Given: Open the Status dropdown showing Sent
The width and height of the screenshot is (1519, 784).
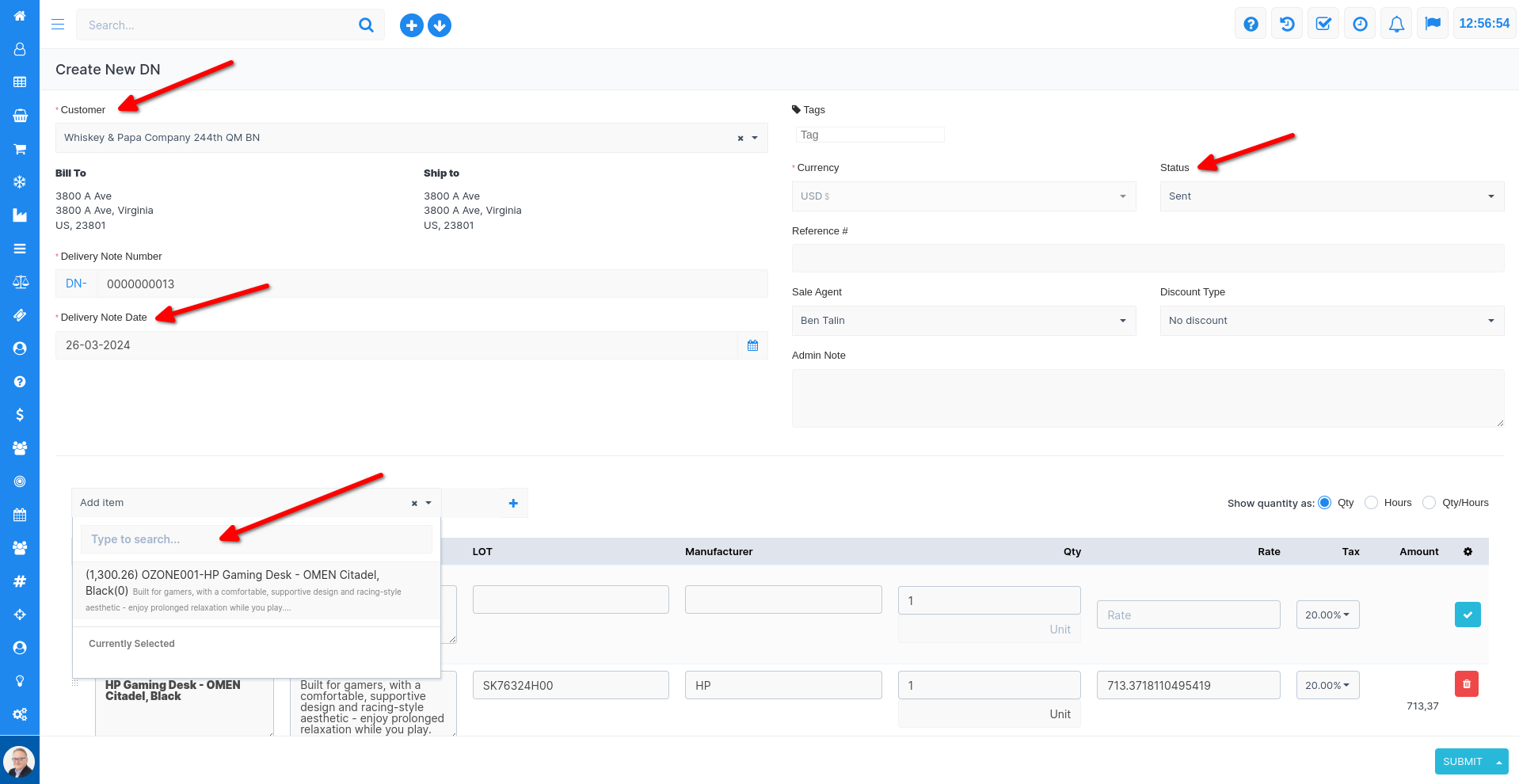Looking at the screenshot, I should point(1331,196).
